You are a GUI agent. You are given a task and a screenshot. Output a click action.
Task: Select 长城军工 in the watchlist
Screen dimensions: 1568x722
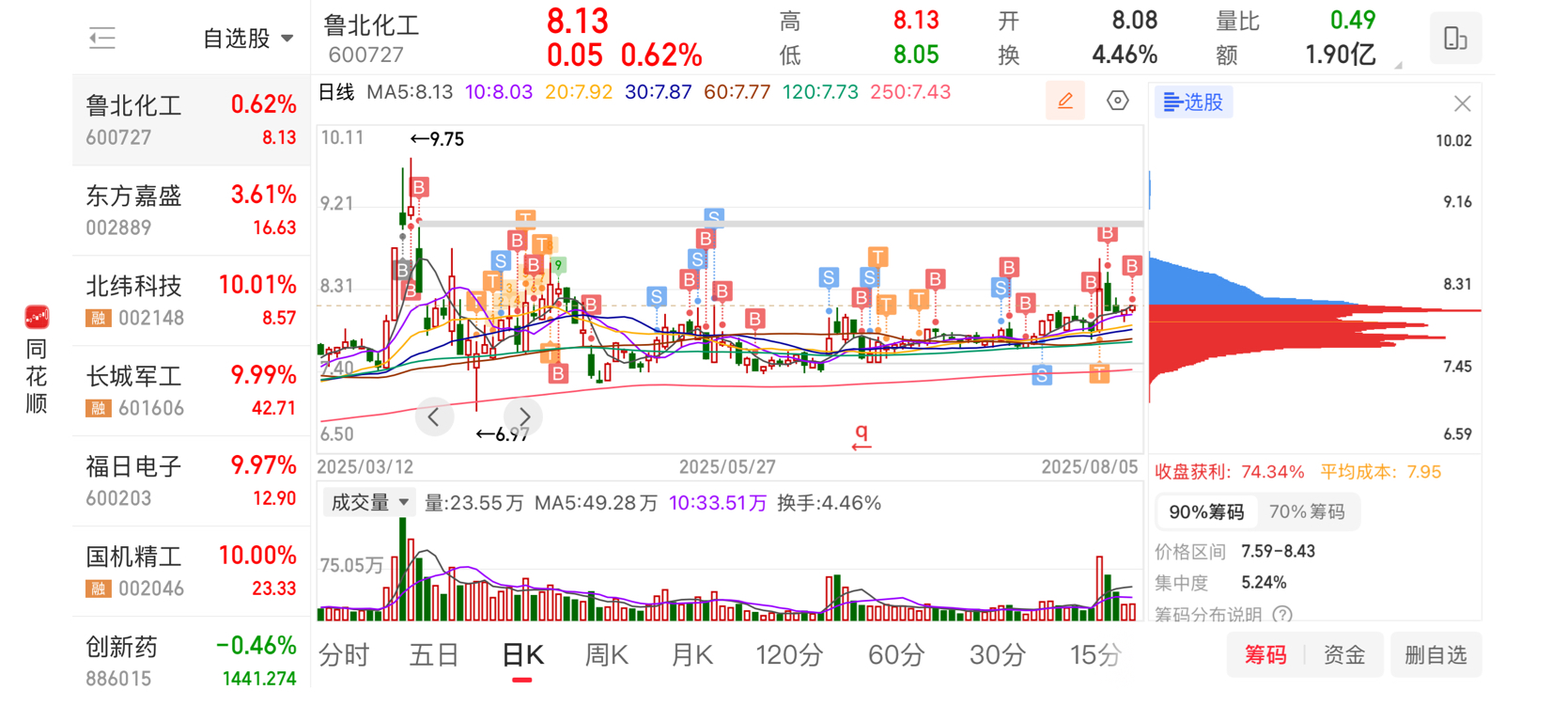click(x=191, y=391)
